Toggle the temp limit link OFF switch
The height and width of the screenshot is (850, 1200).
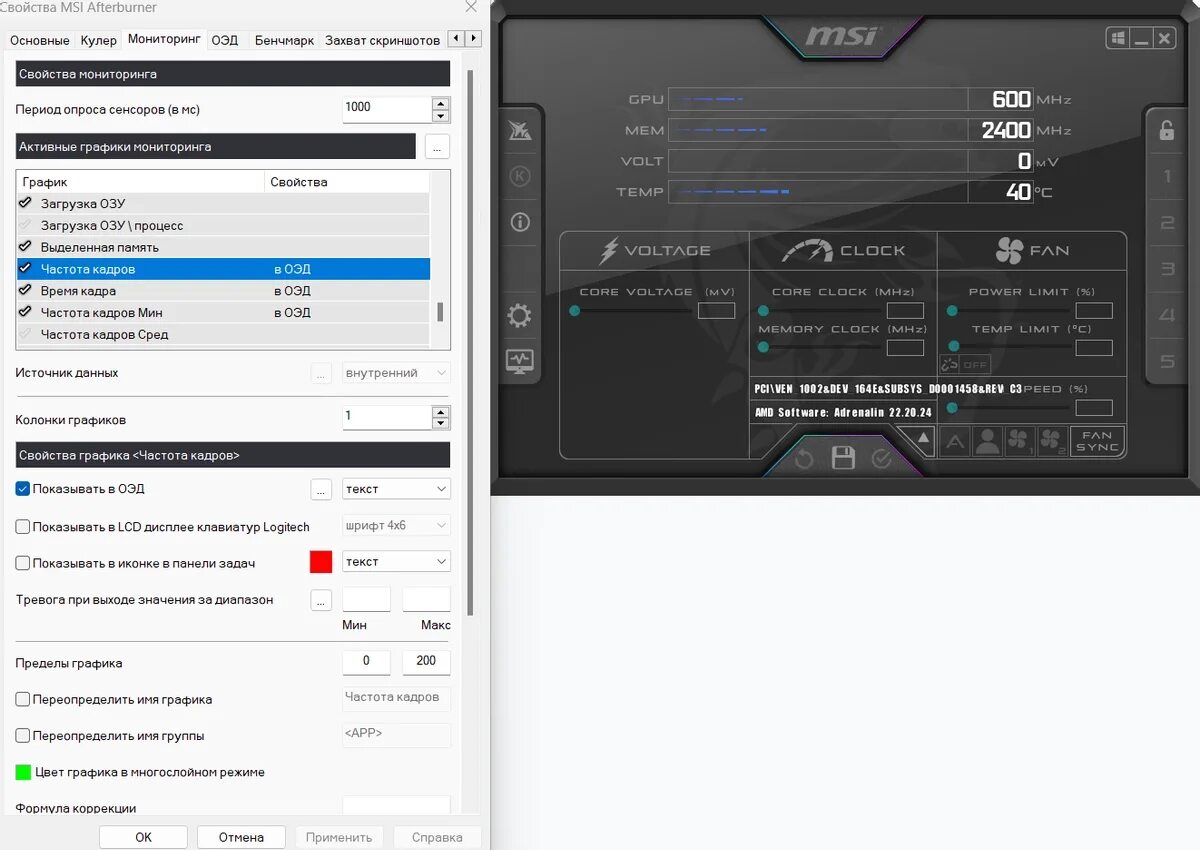click(965, 365)
